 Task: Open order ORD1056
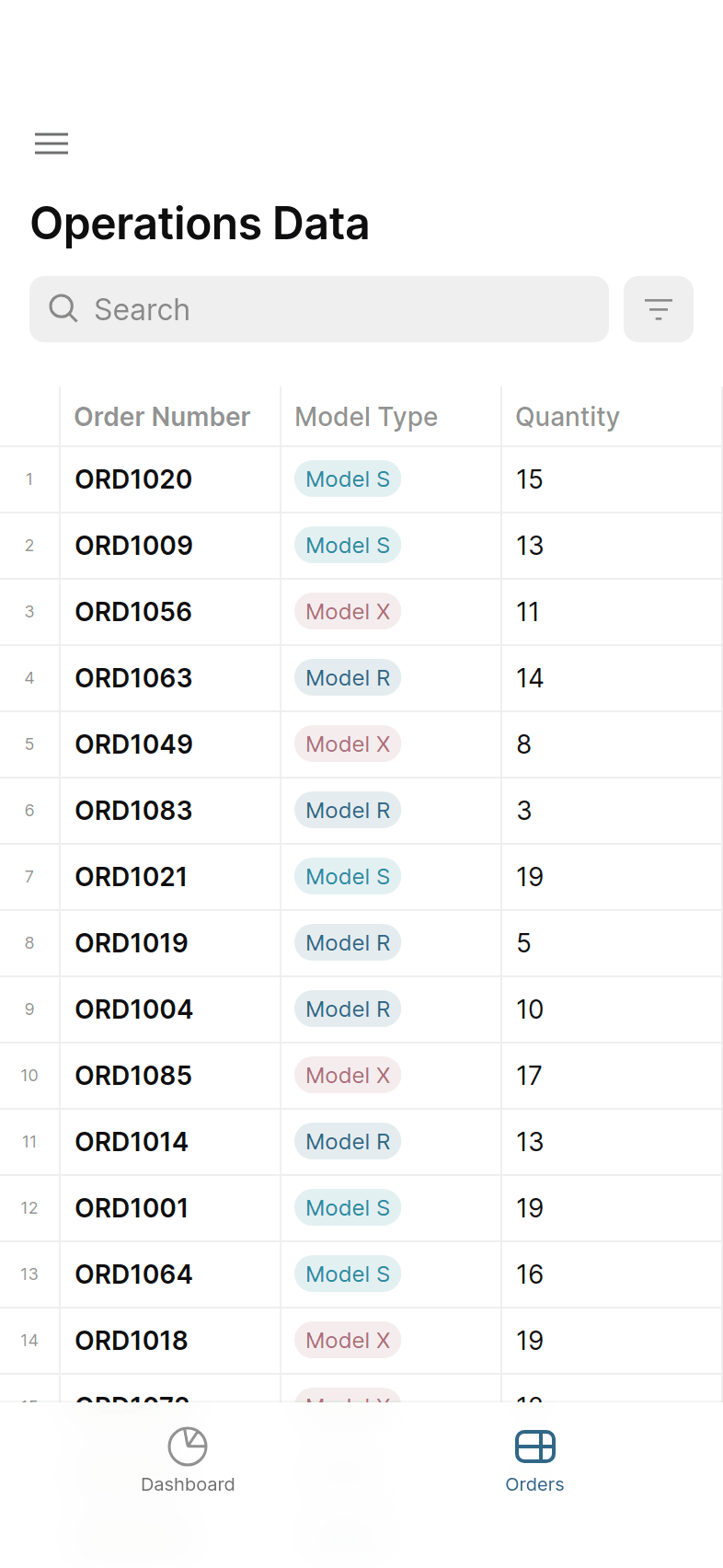pyautogui.click(x=133, y=612)
